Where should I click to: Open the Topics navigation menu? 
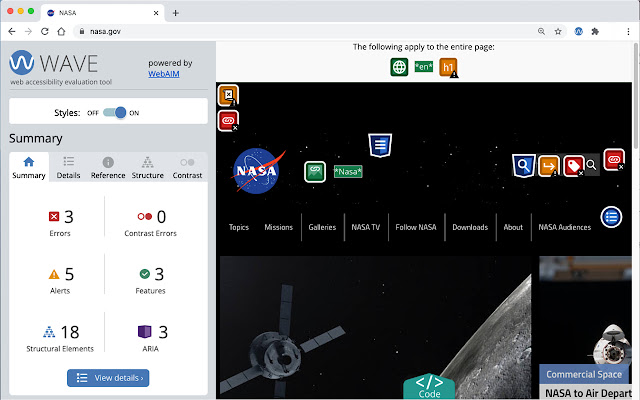coord(238,227)
